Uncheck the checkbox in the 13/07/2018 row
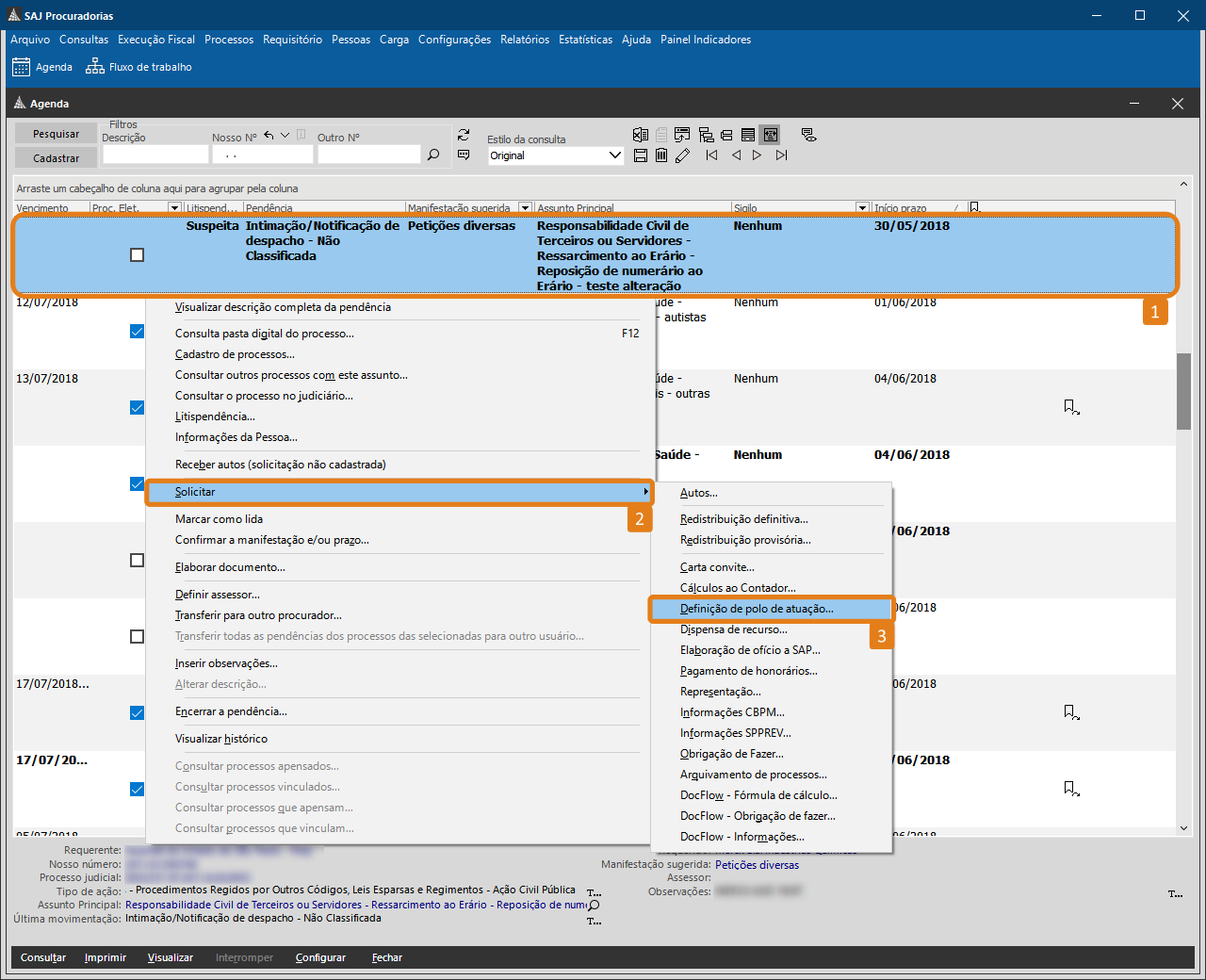Screen dimensions: 1206x980 (138, 408)
